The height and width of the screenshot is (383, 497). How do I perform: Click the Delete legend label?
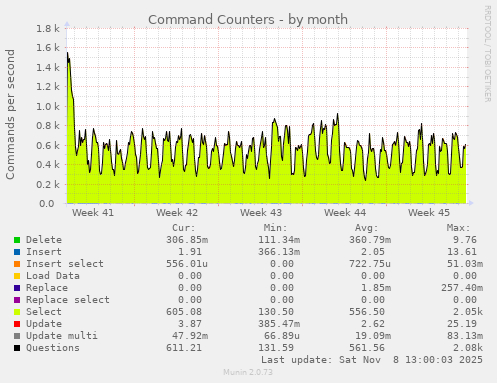tap(44, 240)
